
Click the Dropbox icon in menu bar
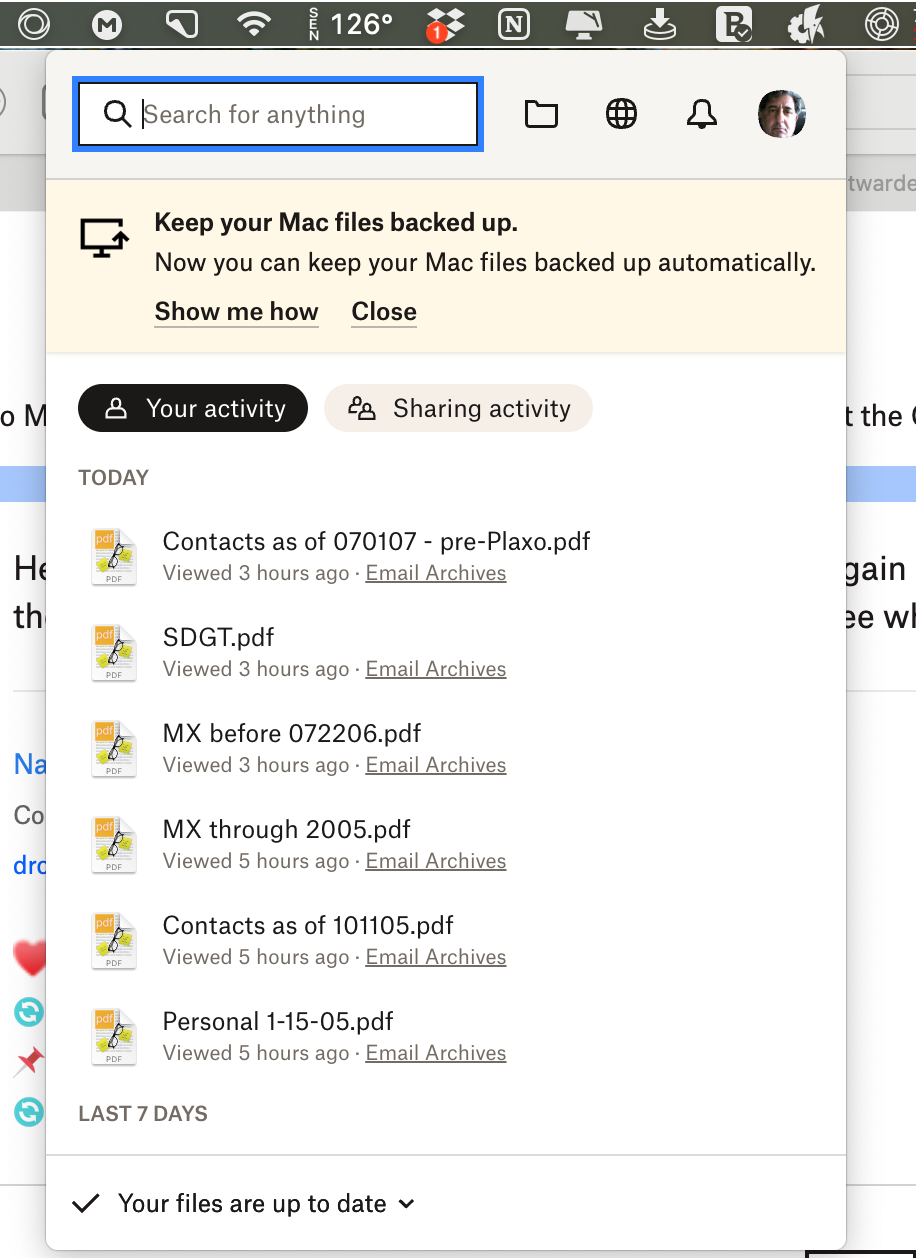(x=441, y=24)
